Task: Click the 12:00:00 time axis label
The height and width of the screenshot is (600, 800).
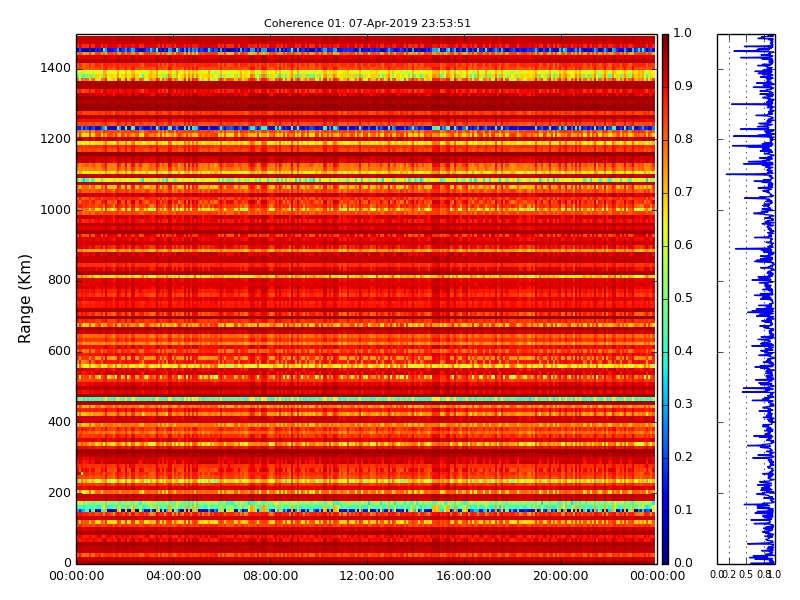Action: (x=367, y=576)
